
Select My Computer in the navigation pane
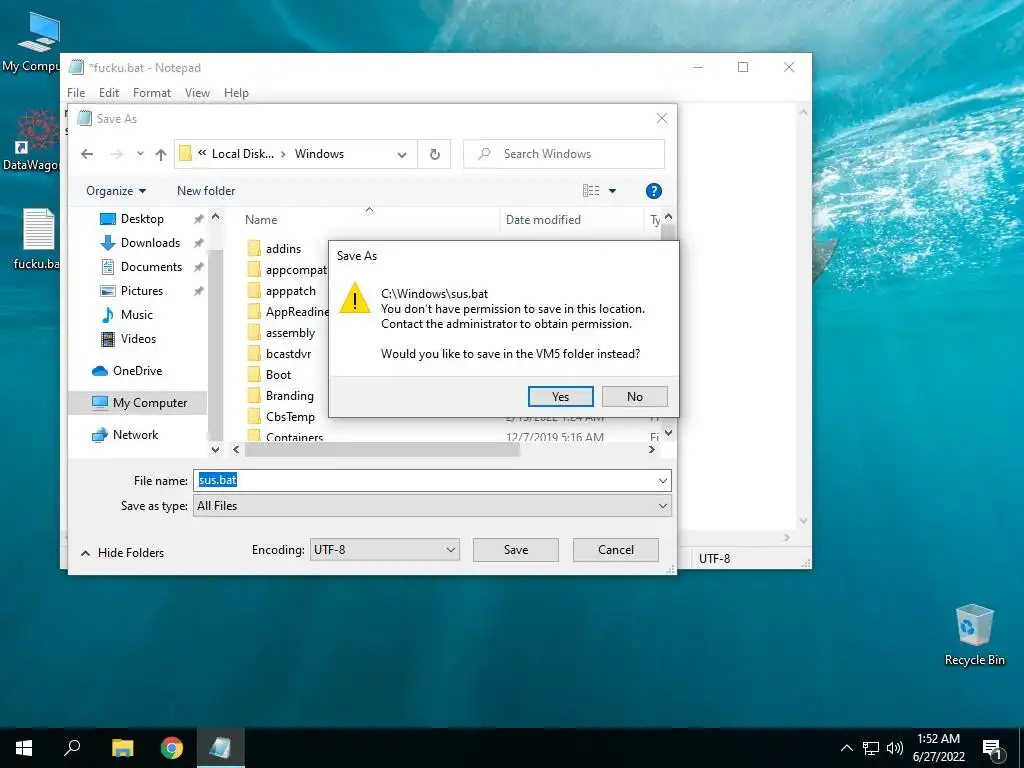[150, 403]
